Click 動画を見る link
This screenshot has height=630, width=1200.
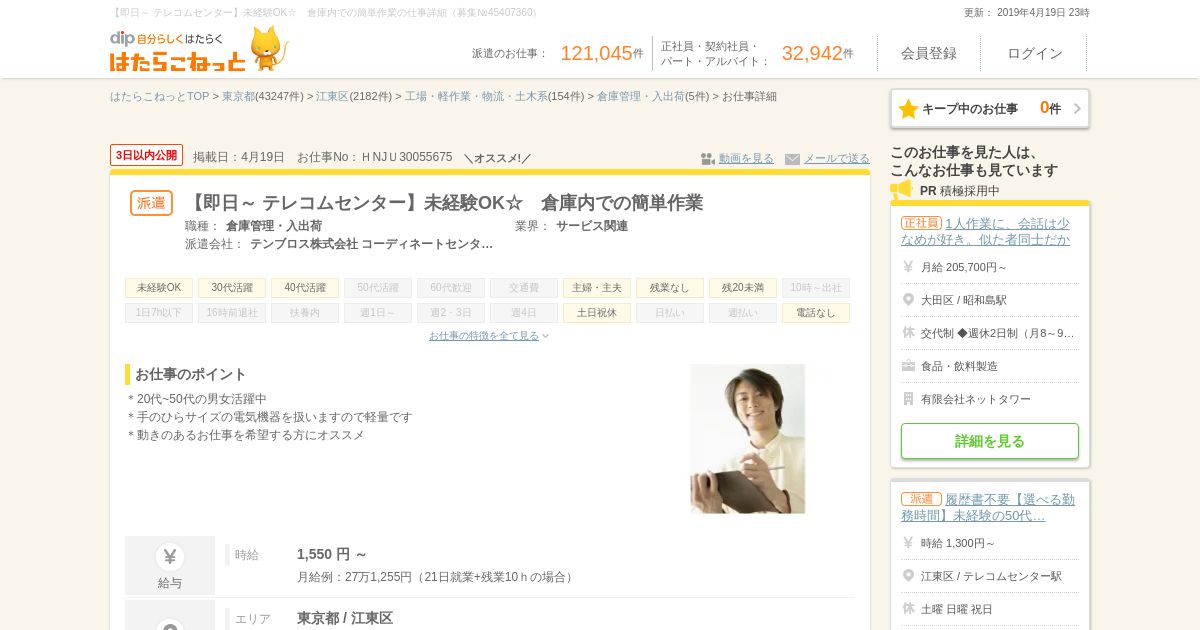746,159
